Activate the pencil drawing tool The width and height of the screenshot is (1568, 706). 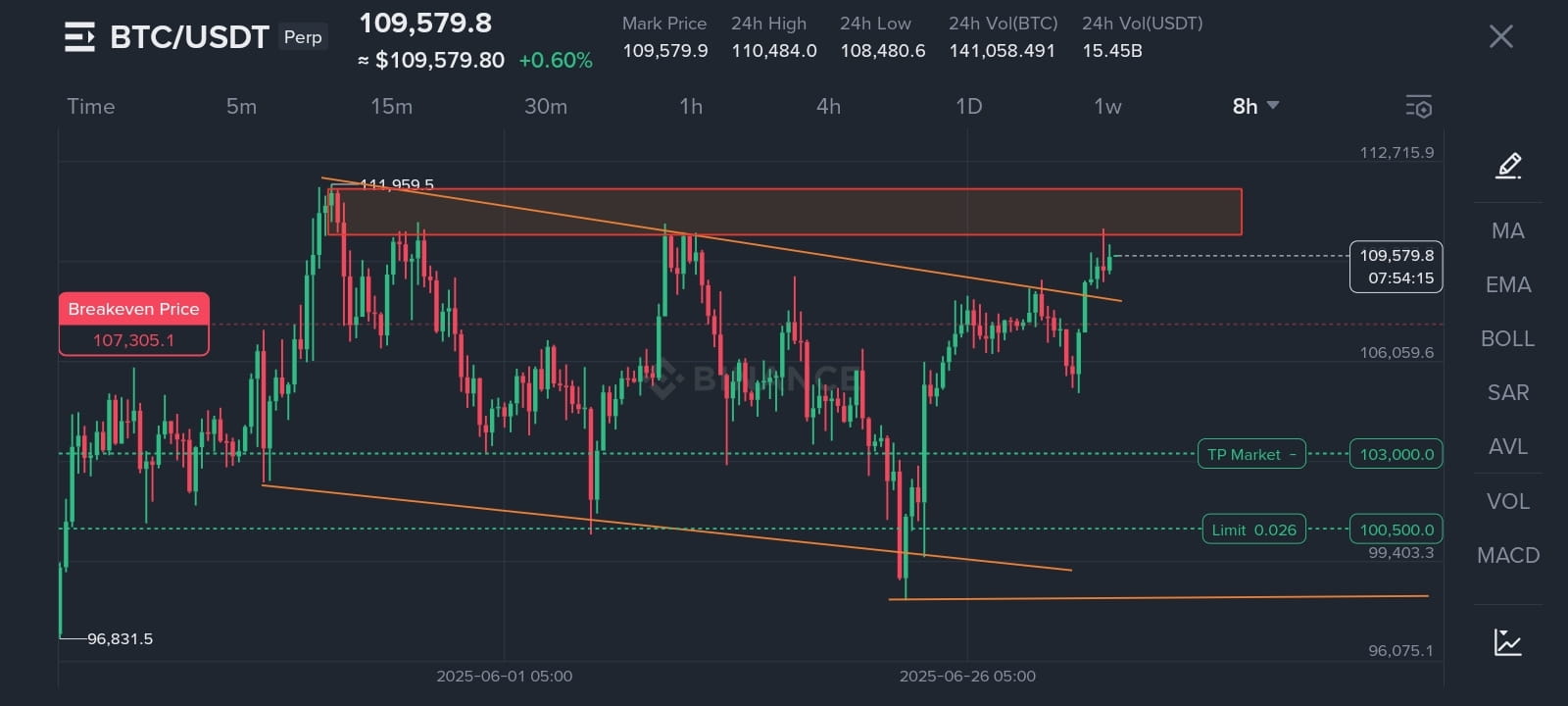1508,166
